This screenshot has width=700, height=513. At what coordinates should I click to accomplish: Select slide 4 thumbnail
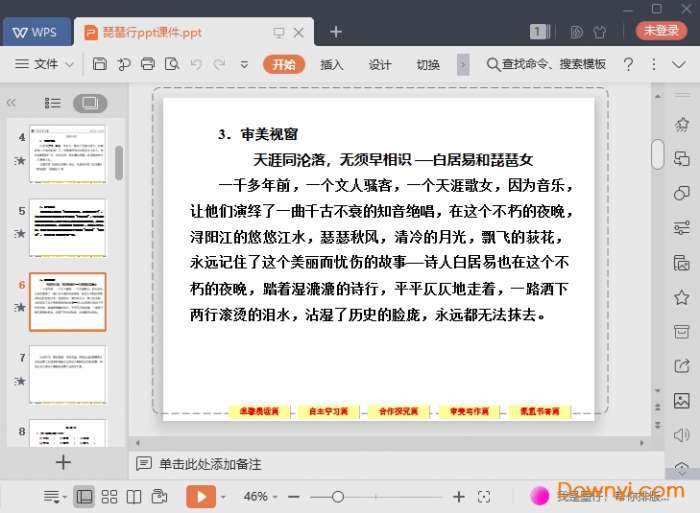[x=68, y=154]
